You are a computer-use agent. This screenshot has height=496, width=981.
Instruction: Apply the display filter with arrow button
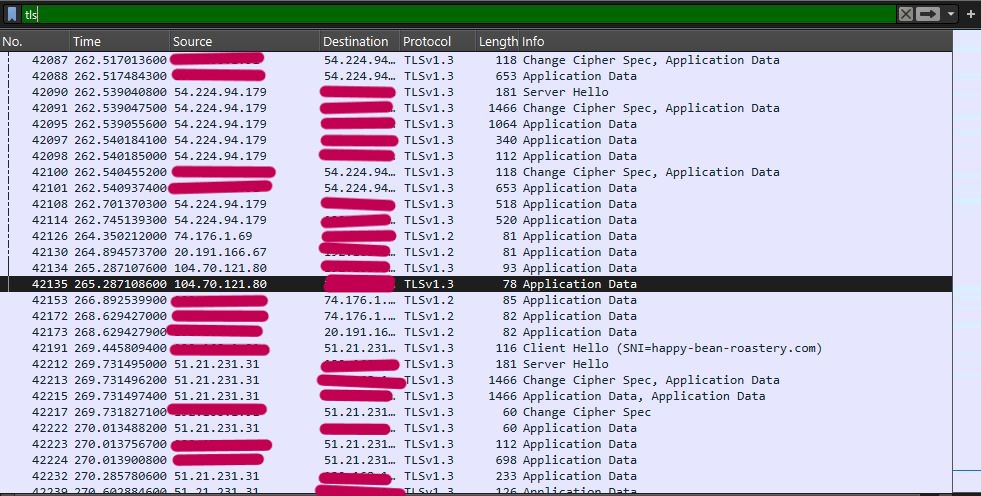point(929,14)
